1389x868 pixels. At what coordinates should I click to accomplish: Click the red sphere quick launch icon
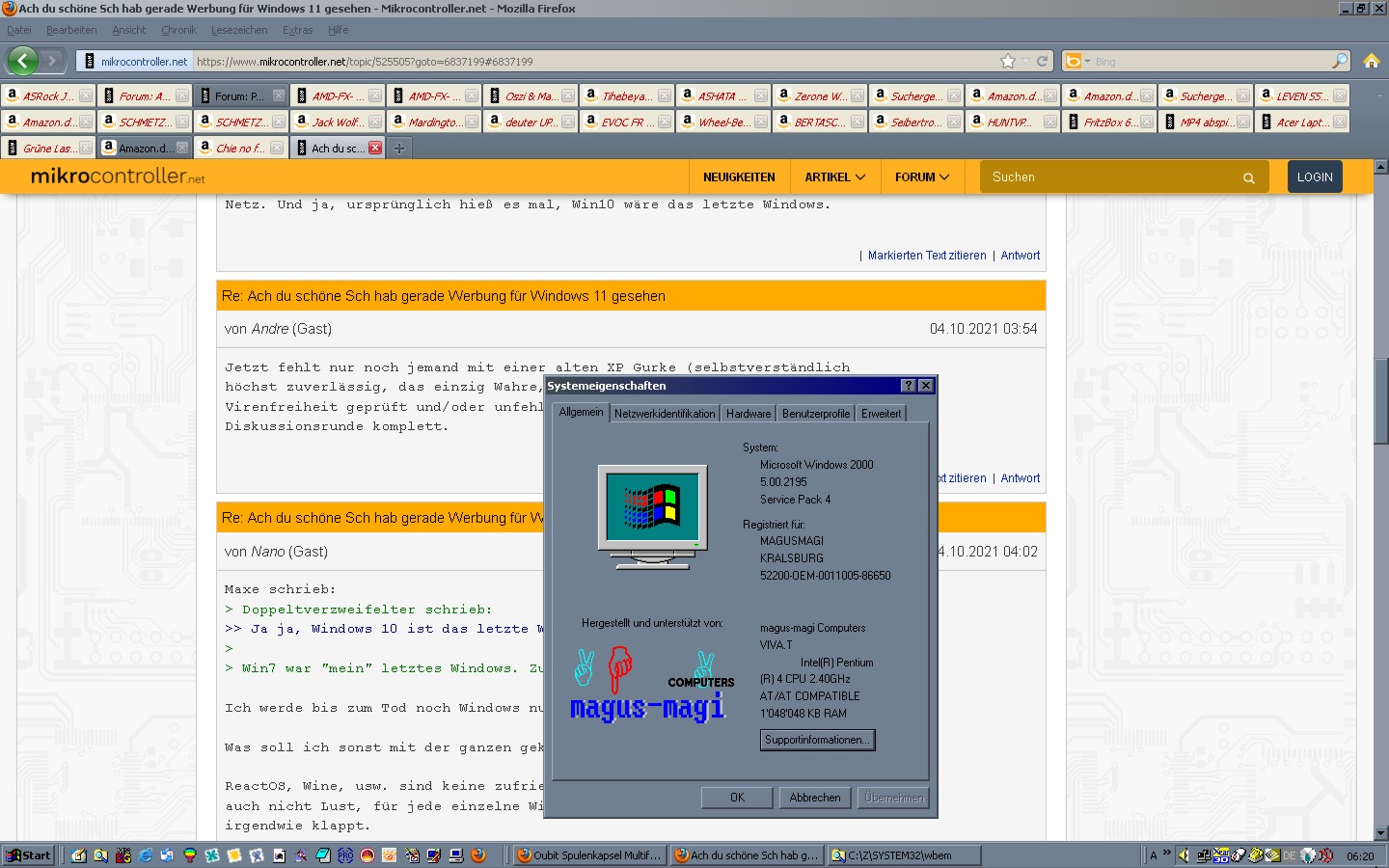point(367,855)
